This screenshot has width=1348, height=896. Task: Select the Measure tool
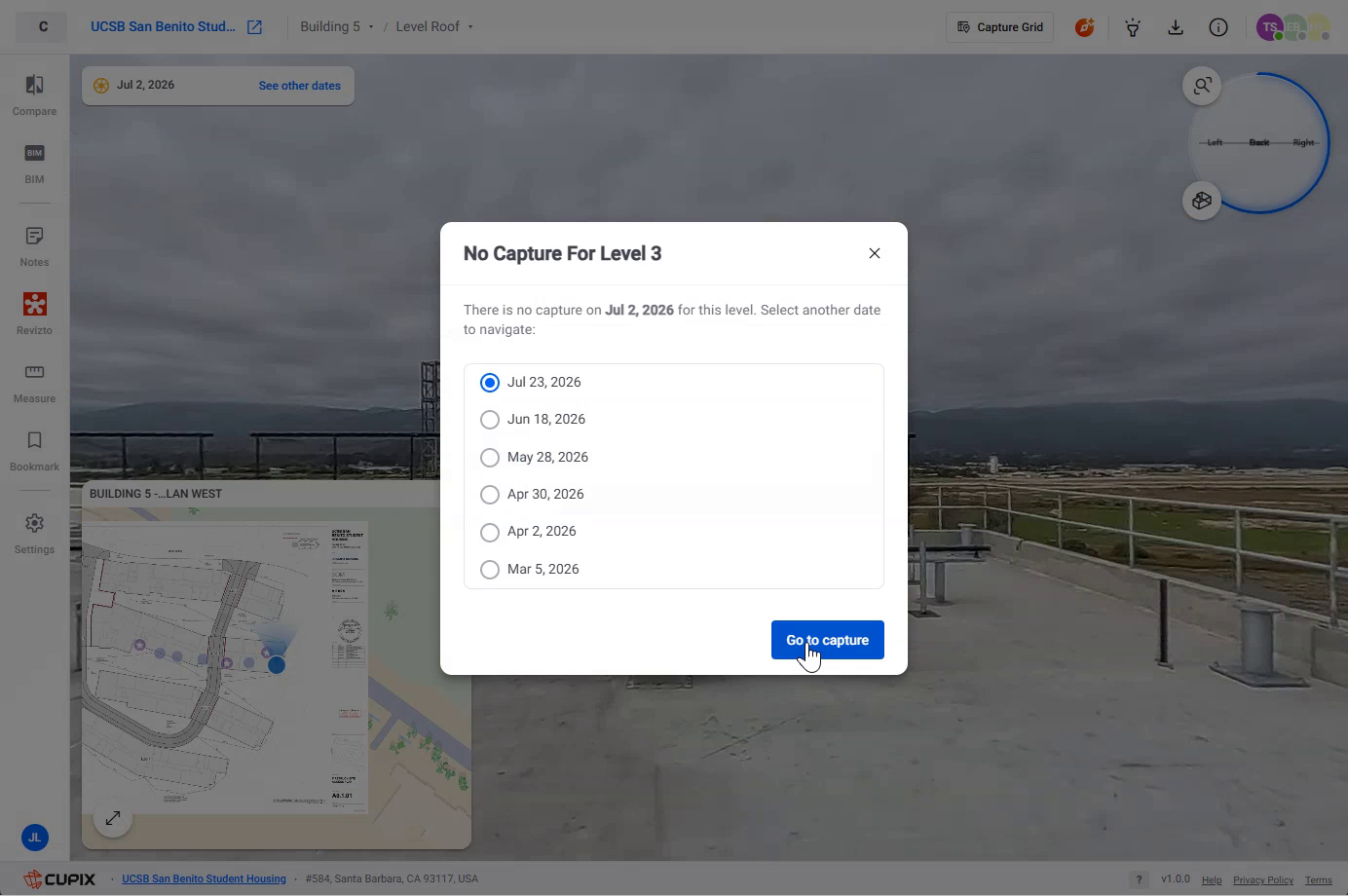(x=34, y=383)
